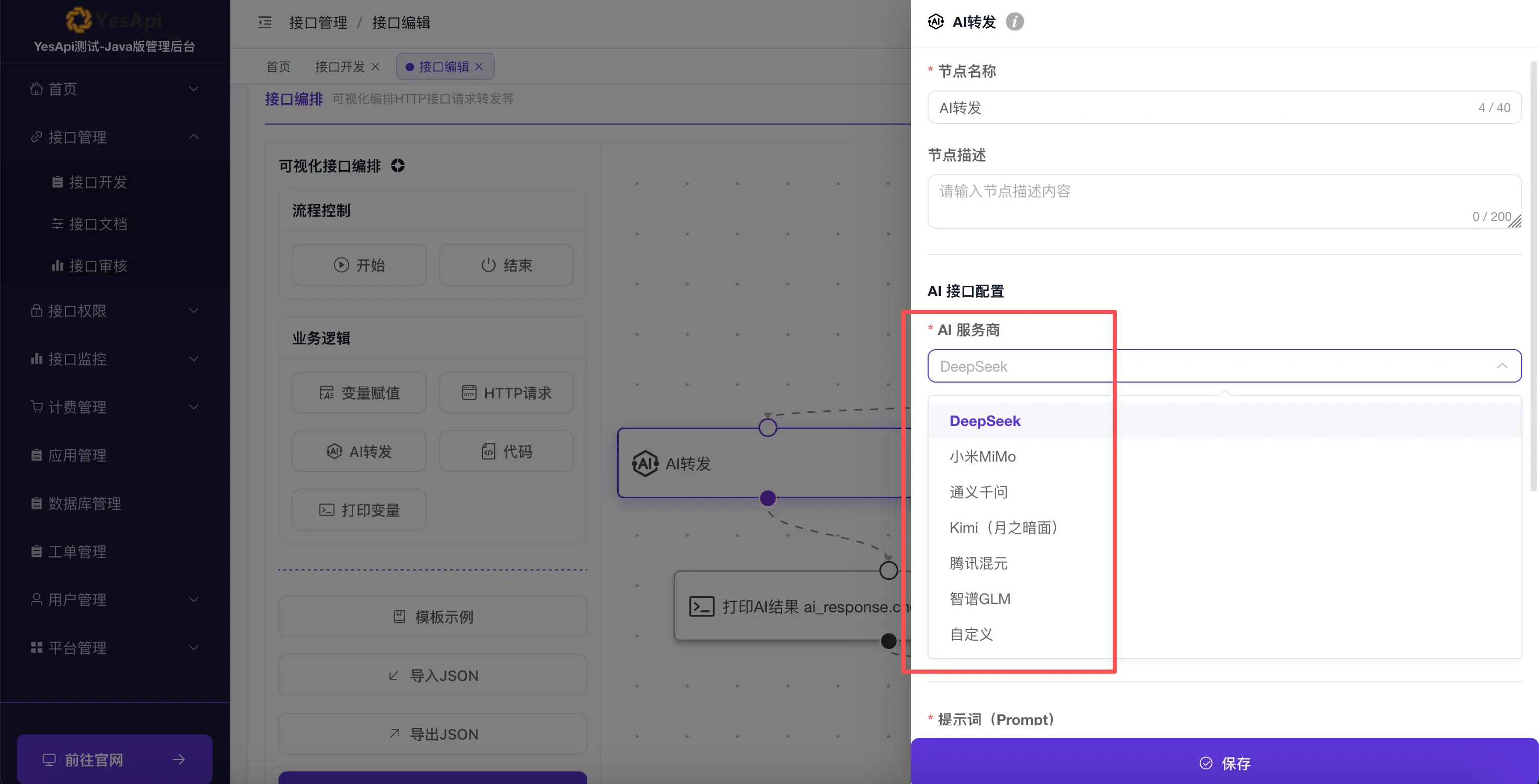
Task: Expand the 接口监控 sidebar menu
Action: click(115, 359)
